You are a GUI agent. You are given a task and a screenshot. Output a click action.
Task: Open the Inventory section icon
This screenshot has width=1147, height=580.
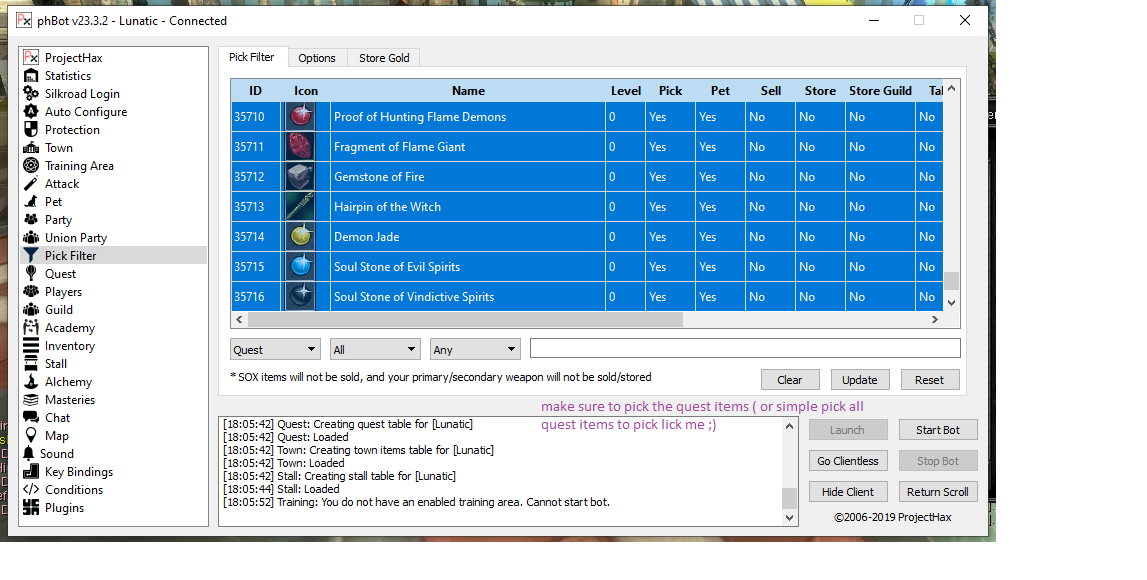31,346
